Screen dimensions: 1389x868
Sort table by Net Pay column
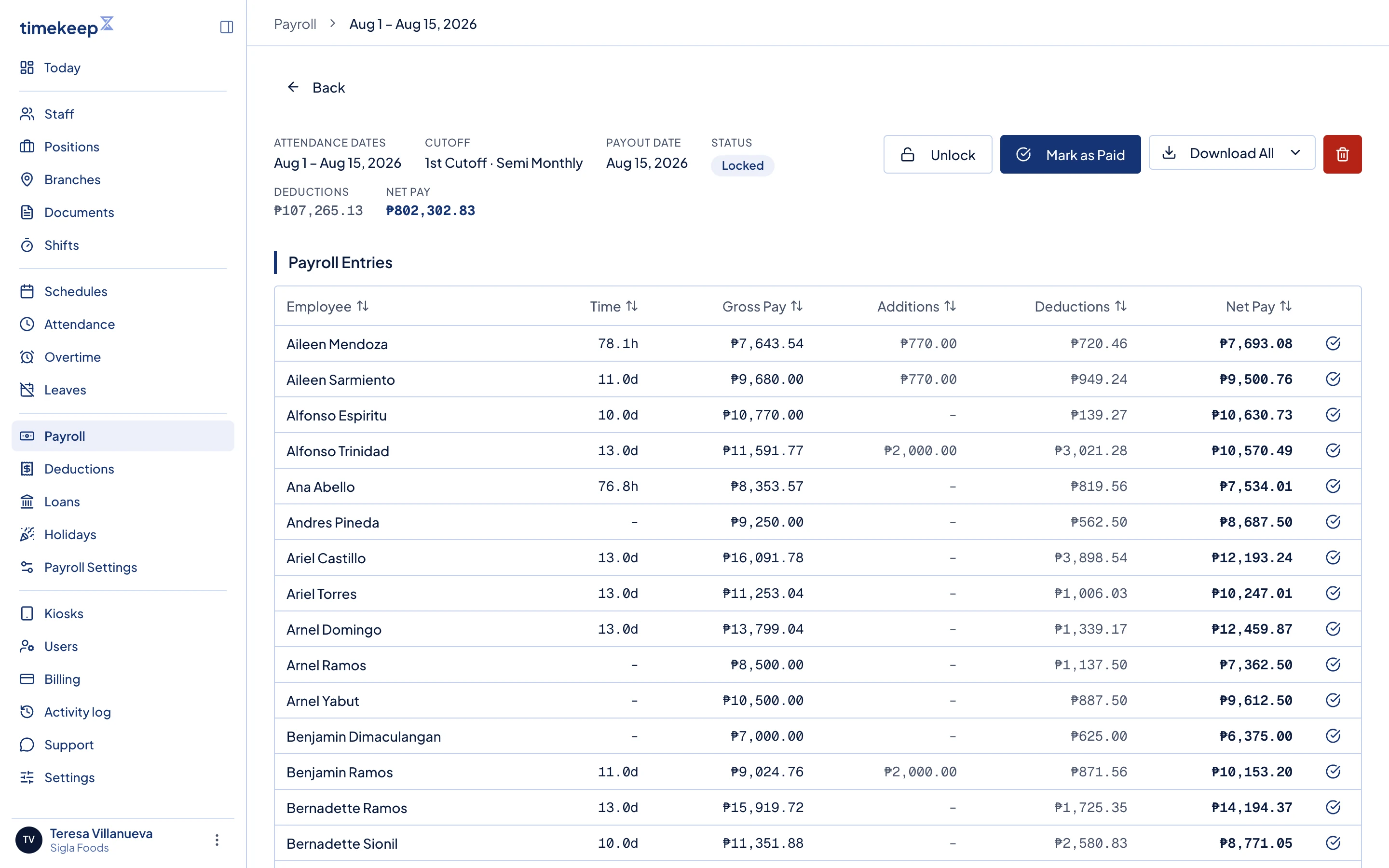point(1258,307)
